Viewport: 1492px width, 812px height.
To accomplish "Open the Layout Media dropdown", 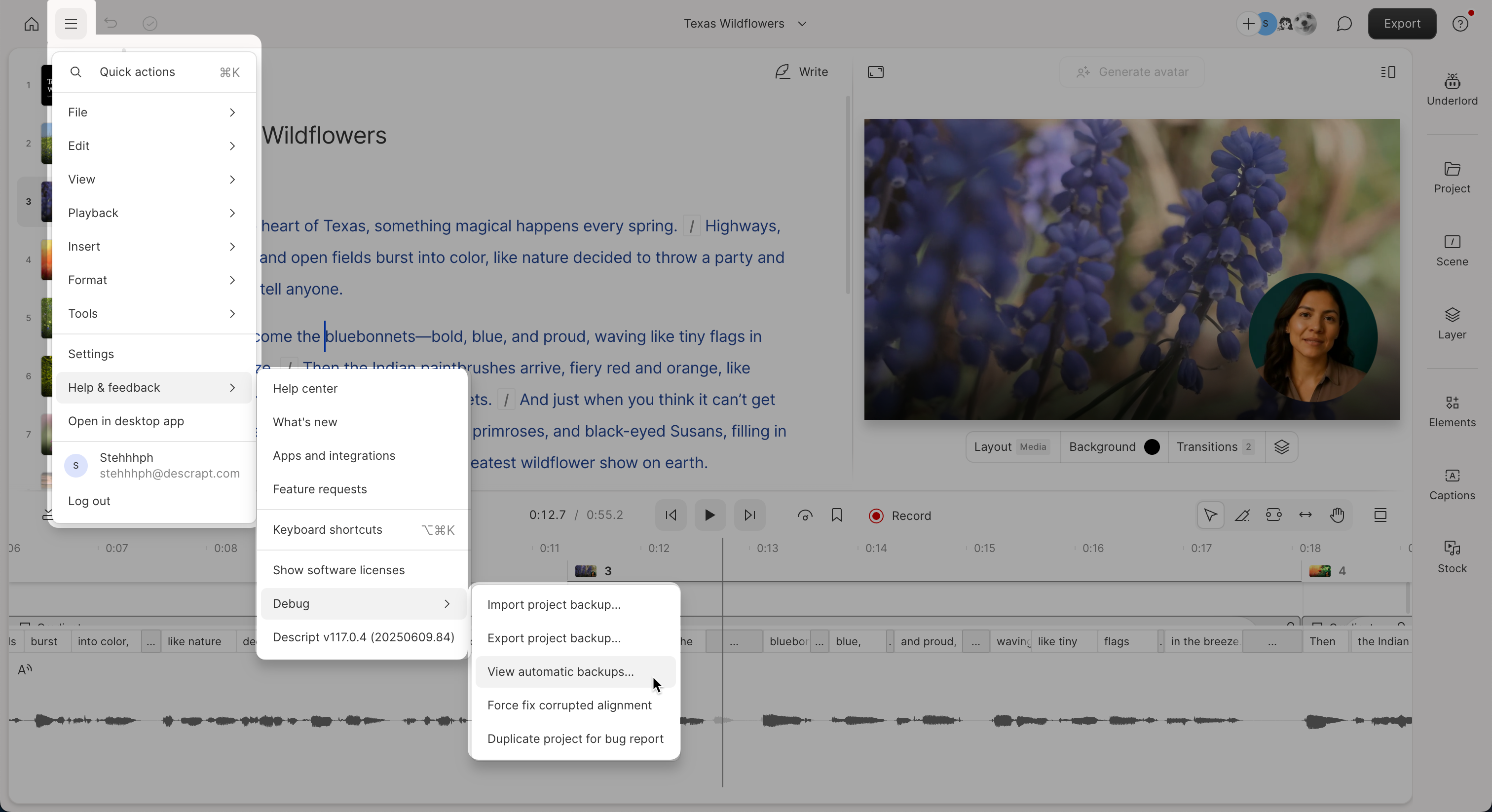I will coord(1012,446).
